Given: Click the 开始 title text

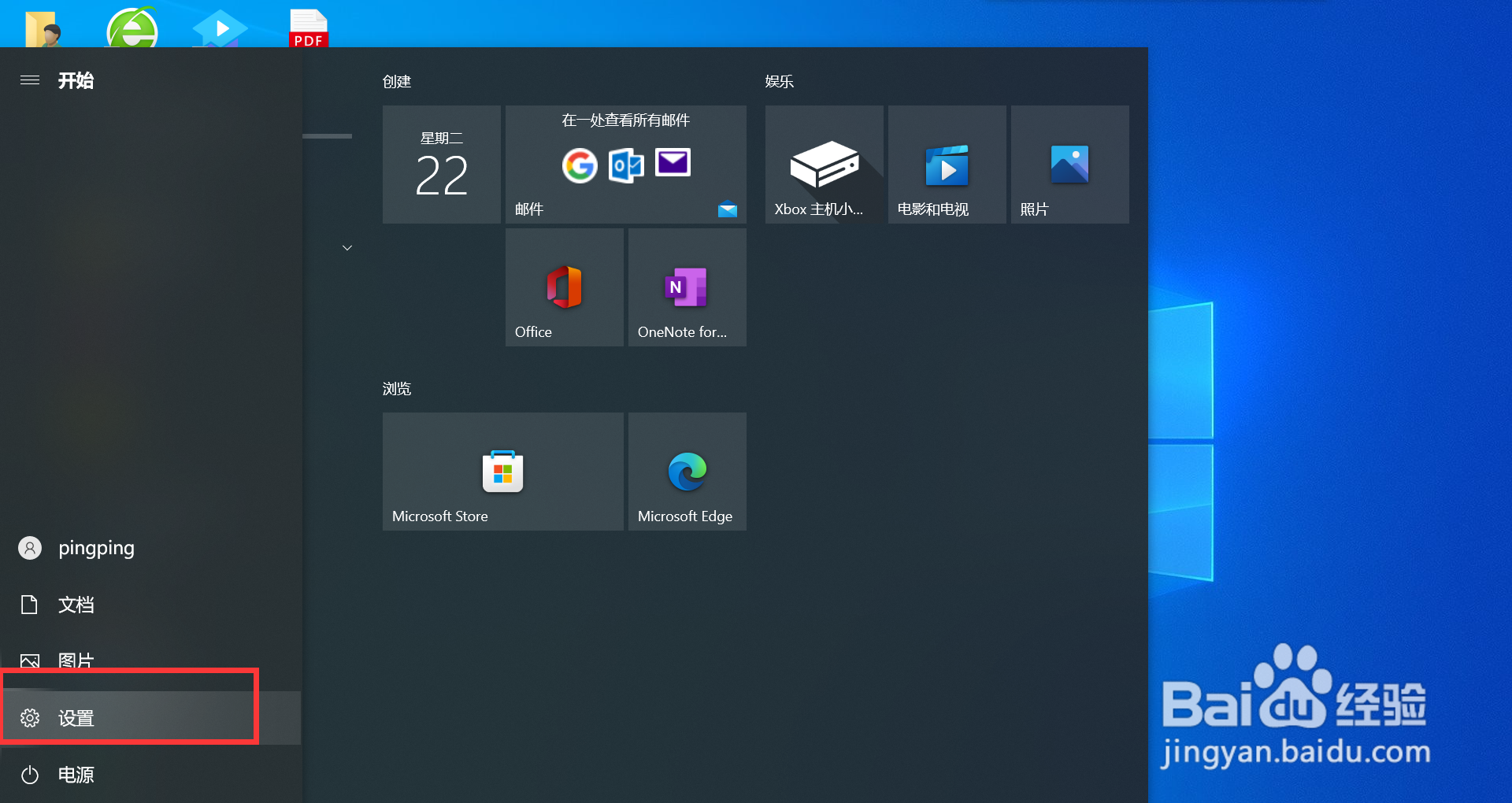Looking at the screenshot, I should 76,80.
